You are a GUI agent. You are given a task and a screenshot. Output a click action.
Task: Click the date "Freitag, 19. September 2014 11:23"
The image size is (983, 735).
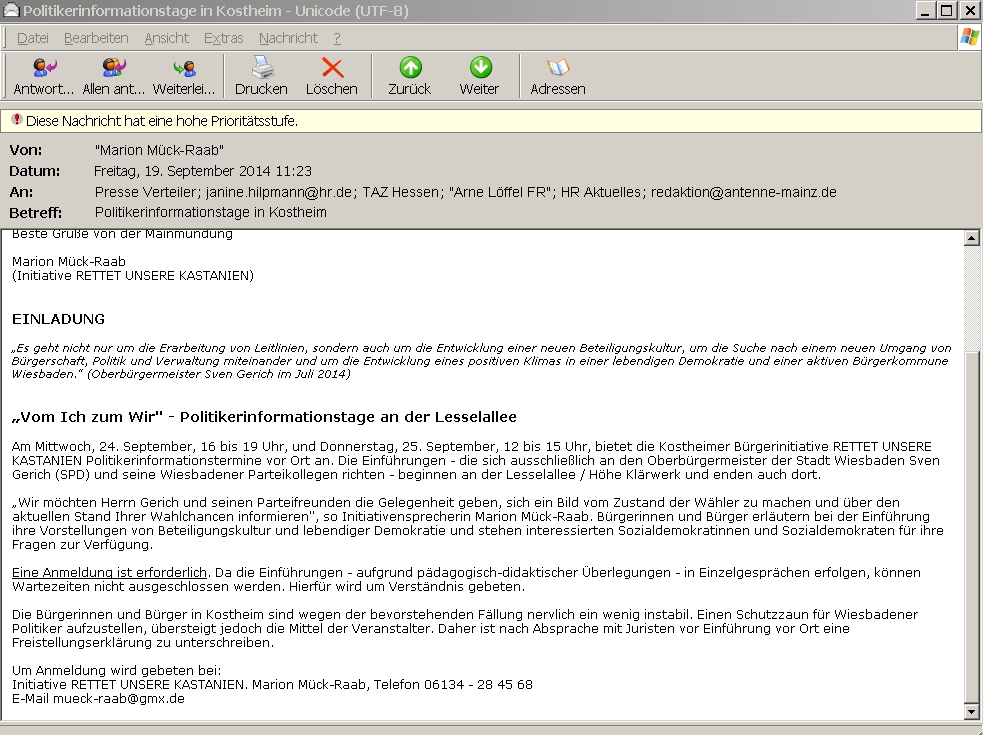[202, 171]
